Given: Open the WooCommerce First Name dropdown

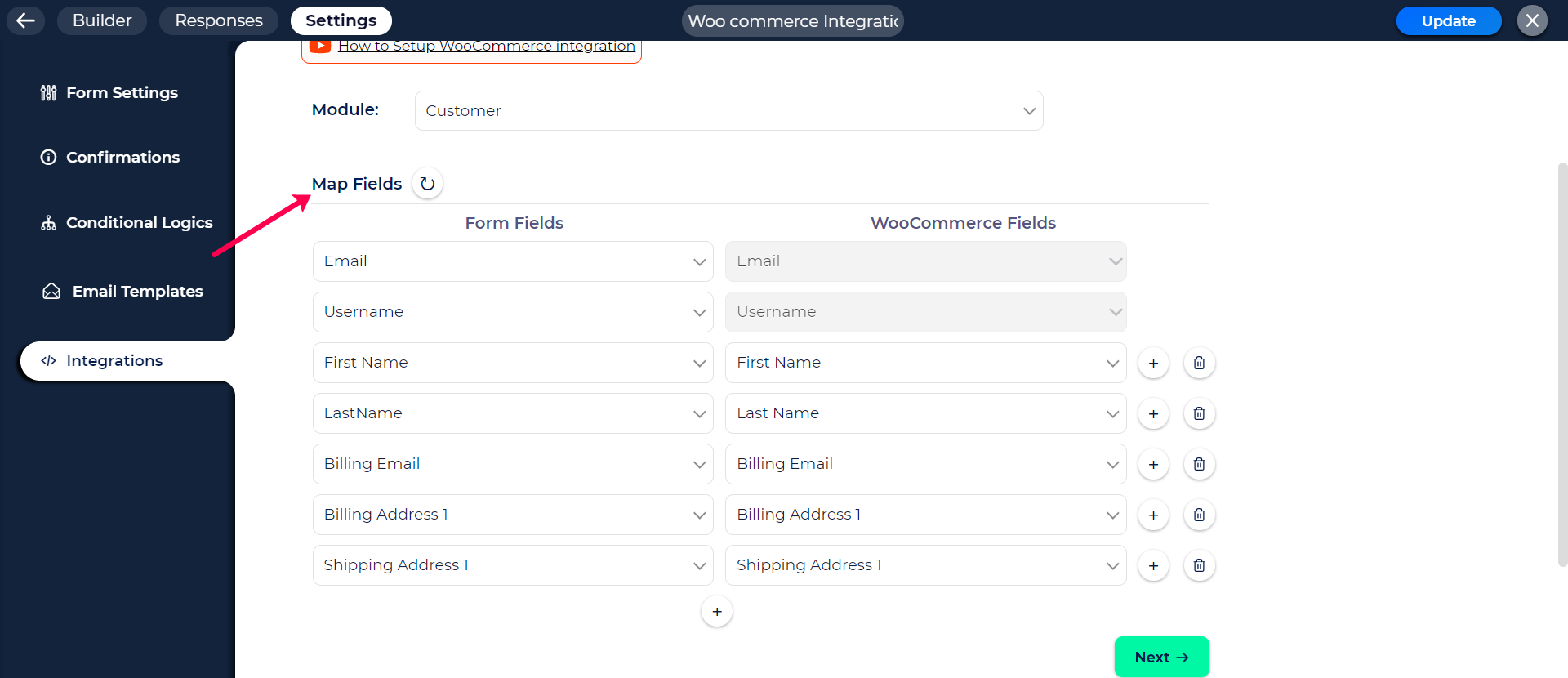Looking at the screenshot, I should pos(925,363).
